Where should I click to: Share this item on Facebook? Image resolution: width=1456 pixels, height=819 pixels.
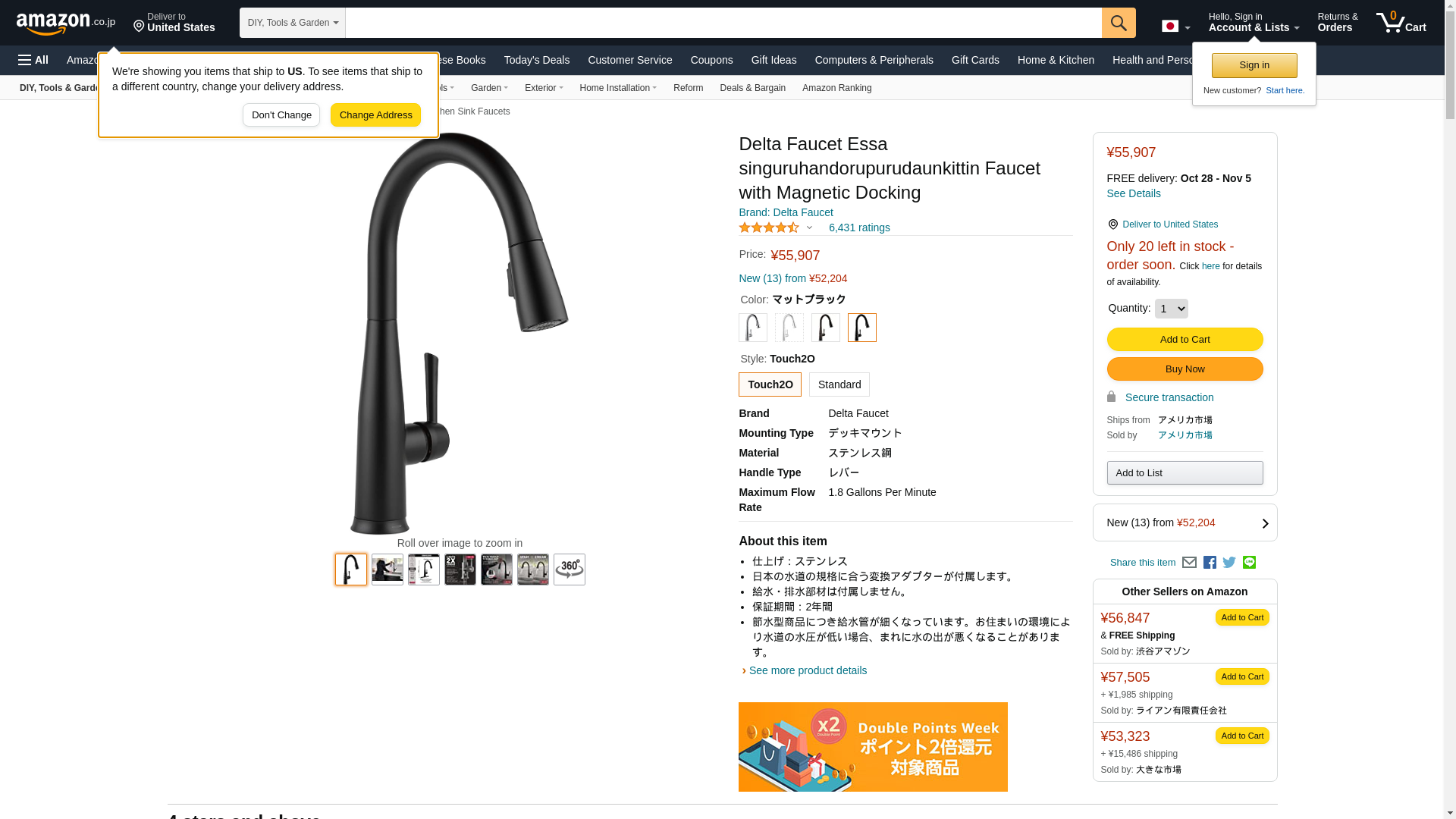(x=1210, y=563)
